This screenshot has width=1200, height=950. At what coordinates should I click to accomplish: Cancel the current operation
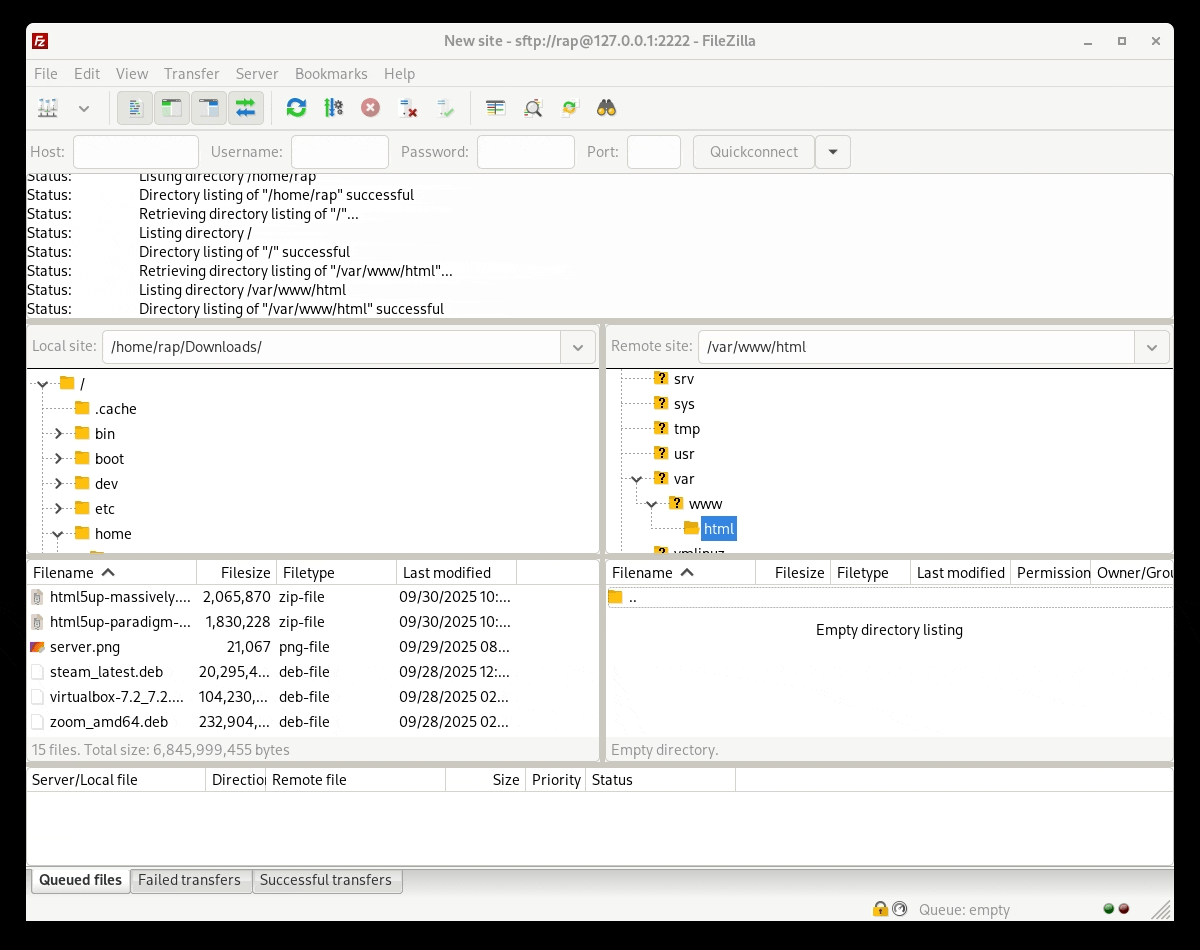[371, 108]
